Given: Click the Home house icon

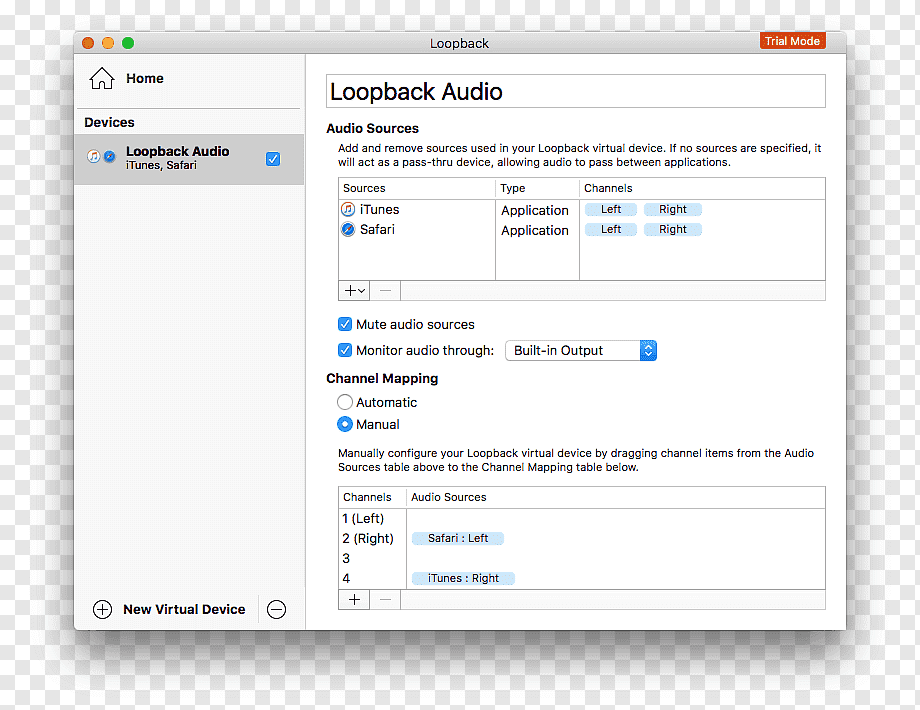Looking at the screenshot, I should [x=102, y=79].
